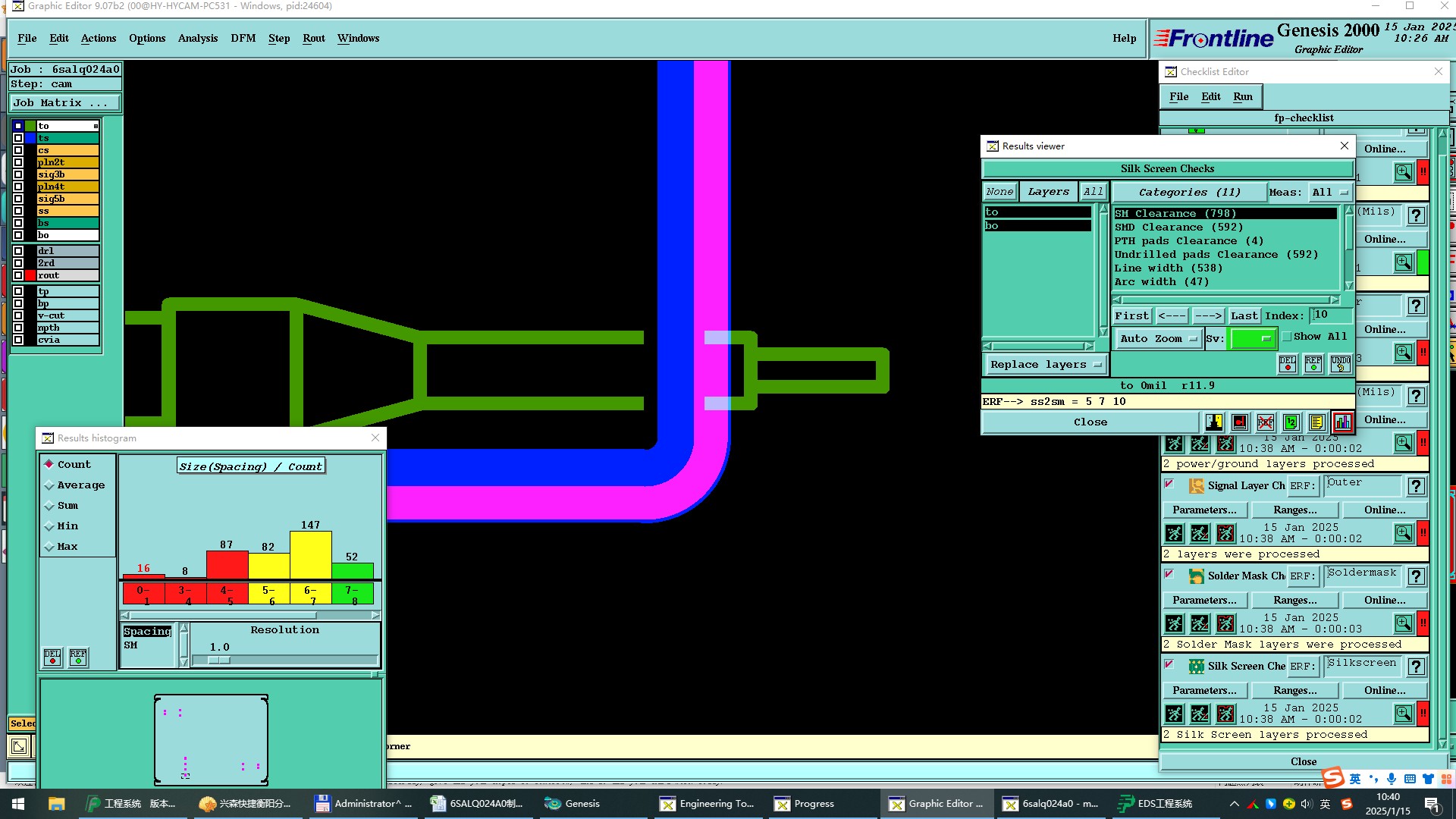This screenshot has height=819, width=1456.
Task: Open the Categories (11) selector
Action: point(1189,193)
